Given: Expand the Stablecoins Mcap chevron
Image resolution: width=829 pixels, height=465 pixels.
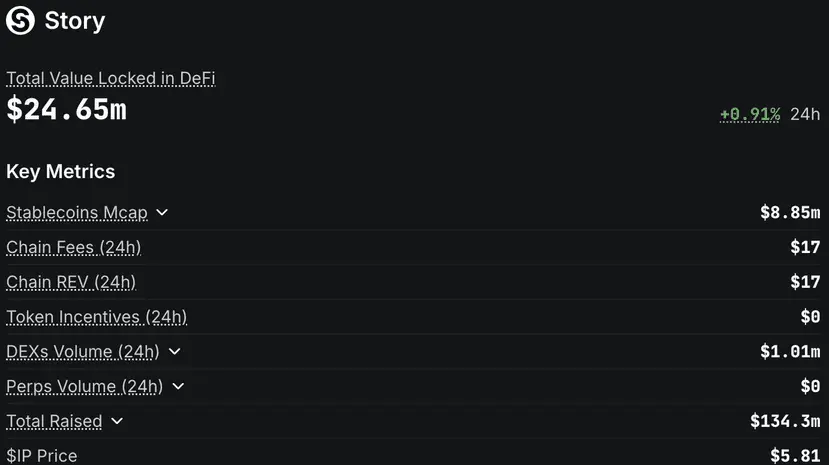Looking at the screenshot, I should pyautogui.click(x=162, y=212).
